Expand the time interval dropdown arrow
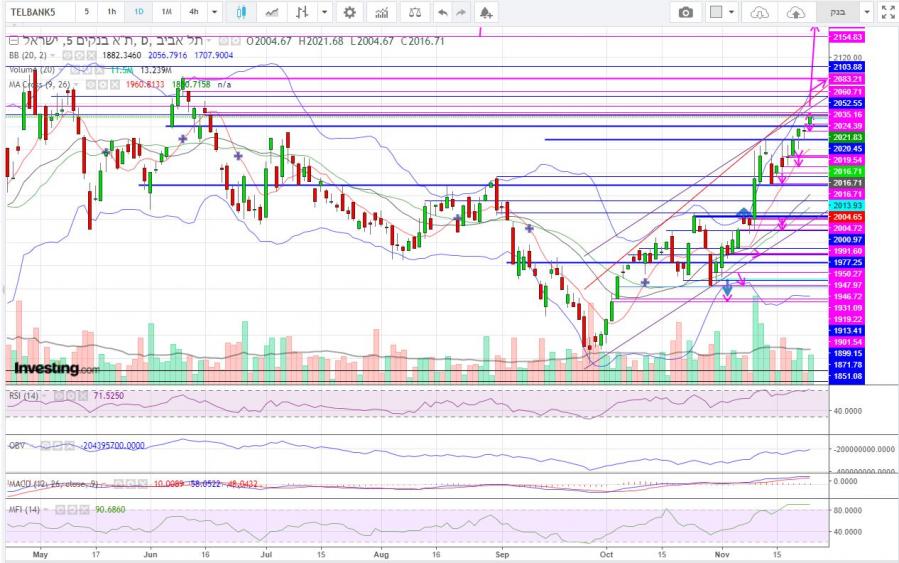Image resolution: width=899 pixels, height=563 pixels. click(215, 12)
